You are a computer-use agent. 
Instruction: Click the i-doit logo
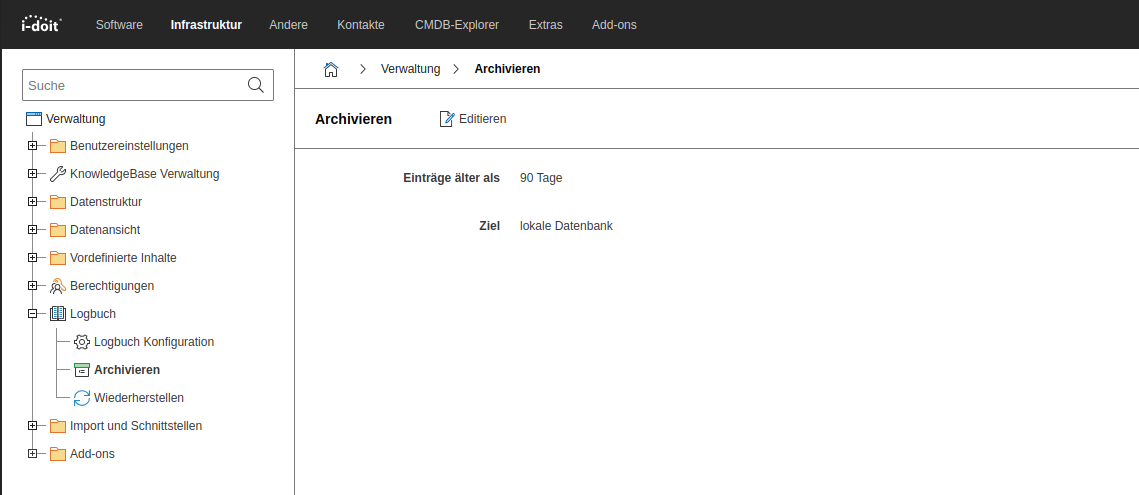(41, 24)
